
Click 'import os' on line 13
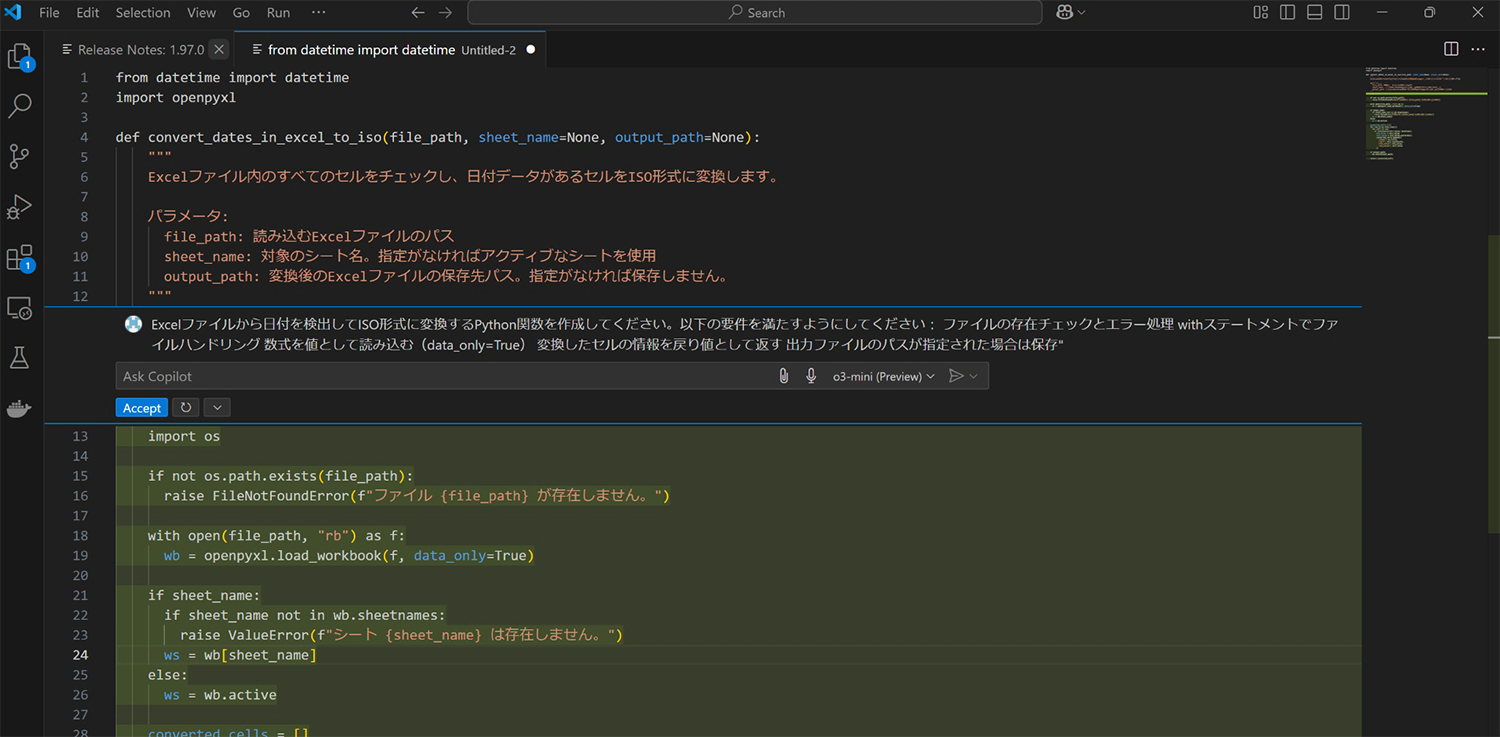point(184,436)
